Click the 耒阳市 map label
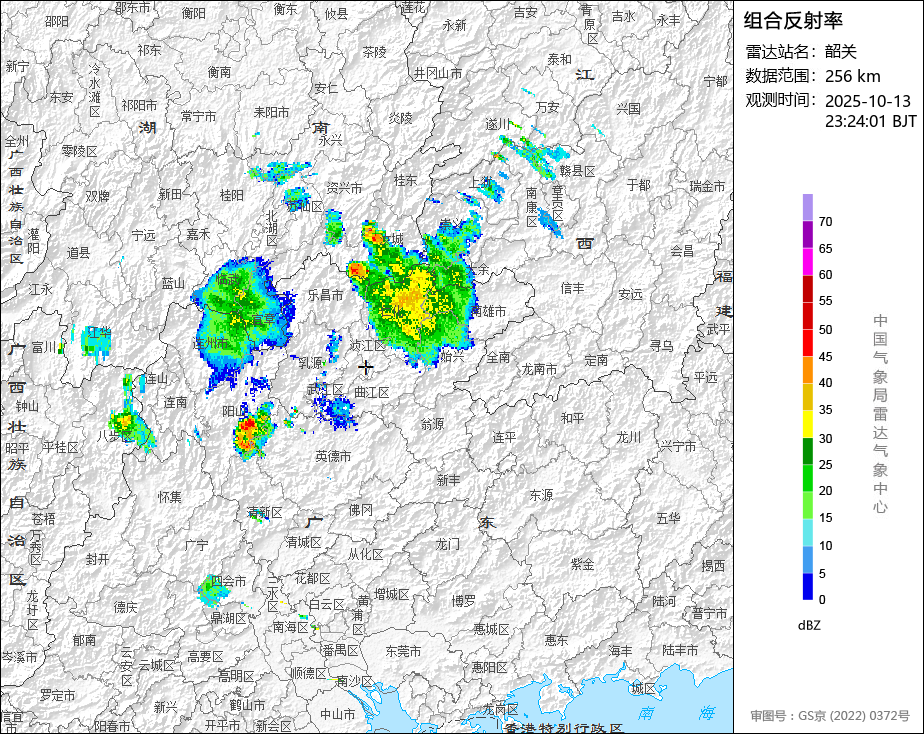 (x=271, y=112)
